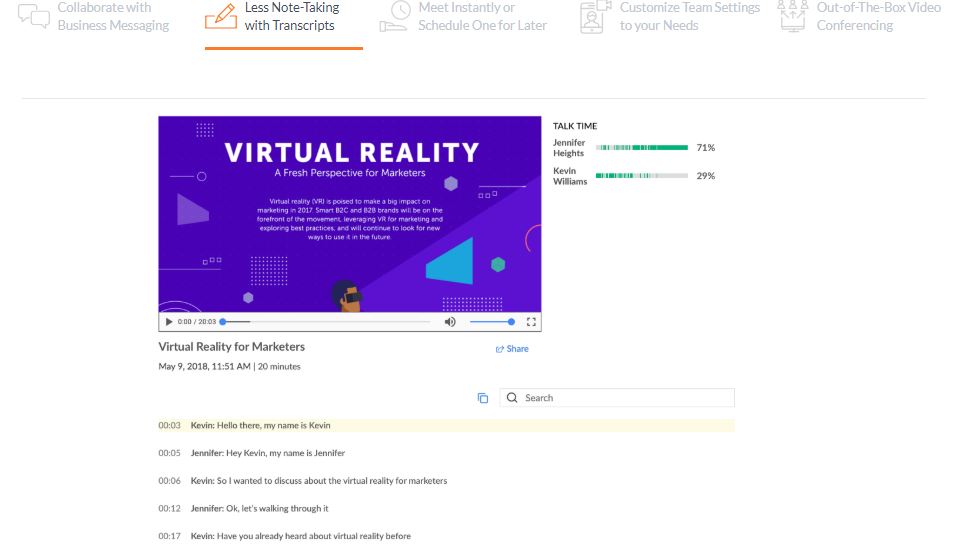Select line 'Jennifer: Hey Kevin, my name is Jennifer'
954x549 pixels.
pyautogui.click(x=268, y=453)
